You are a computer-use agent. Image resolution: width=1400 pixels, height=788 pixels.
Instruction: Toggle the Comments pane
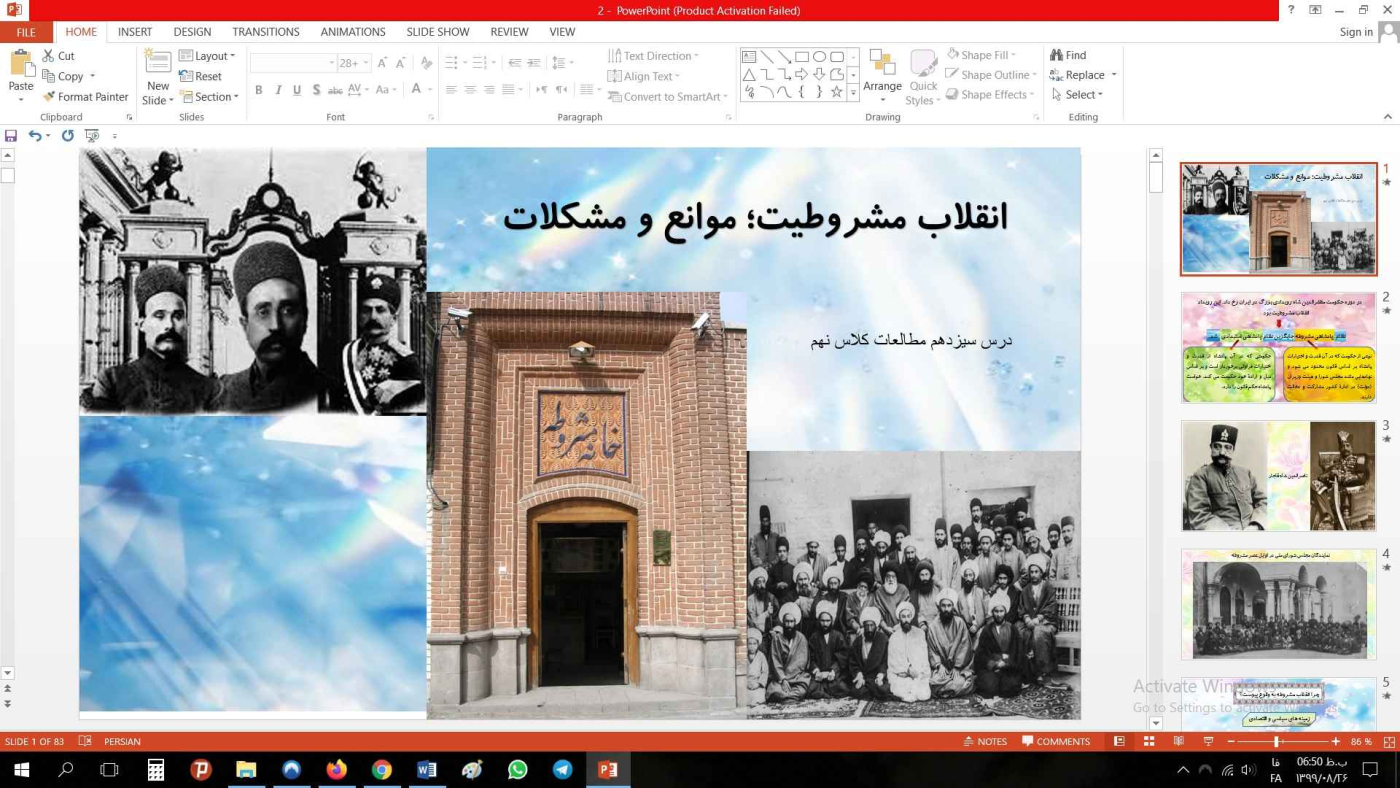[1056, 742]
